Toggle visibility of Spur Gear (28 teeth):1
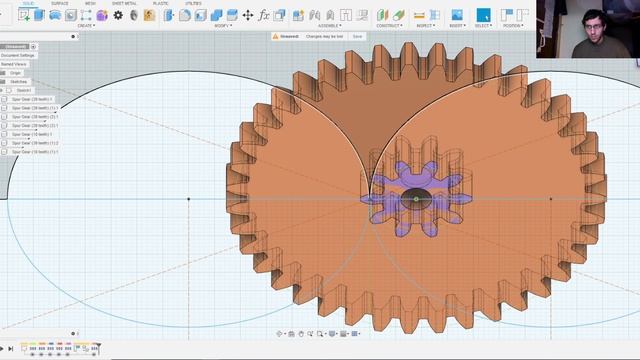The width and height of the screenshot is (640, 360). (4, 99)
